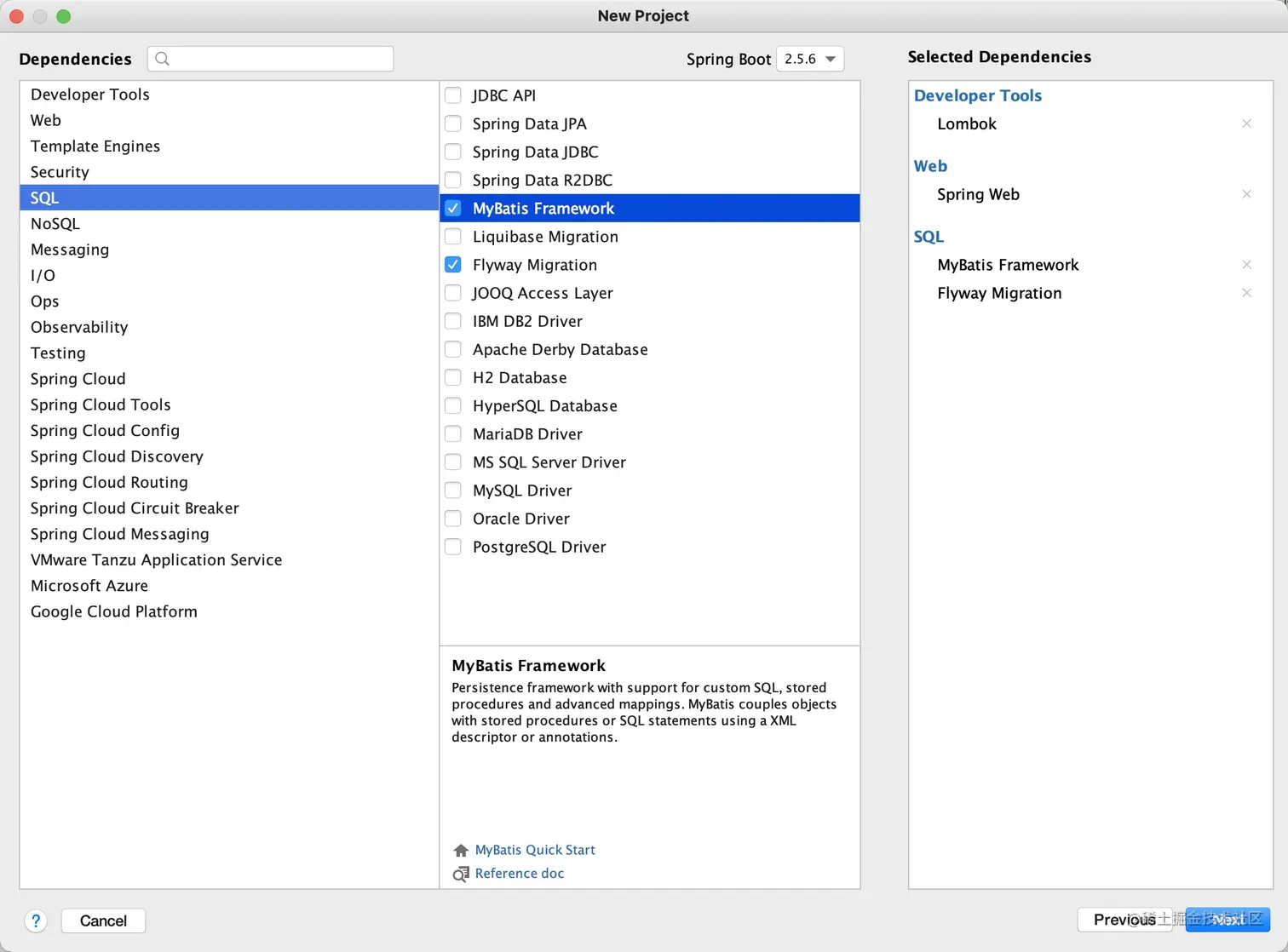Select the Spring Cloud Discovery category
This screenshot has width=1288, height=952.
click(117, 456)
